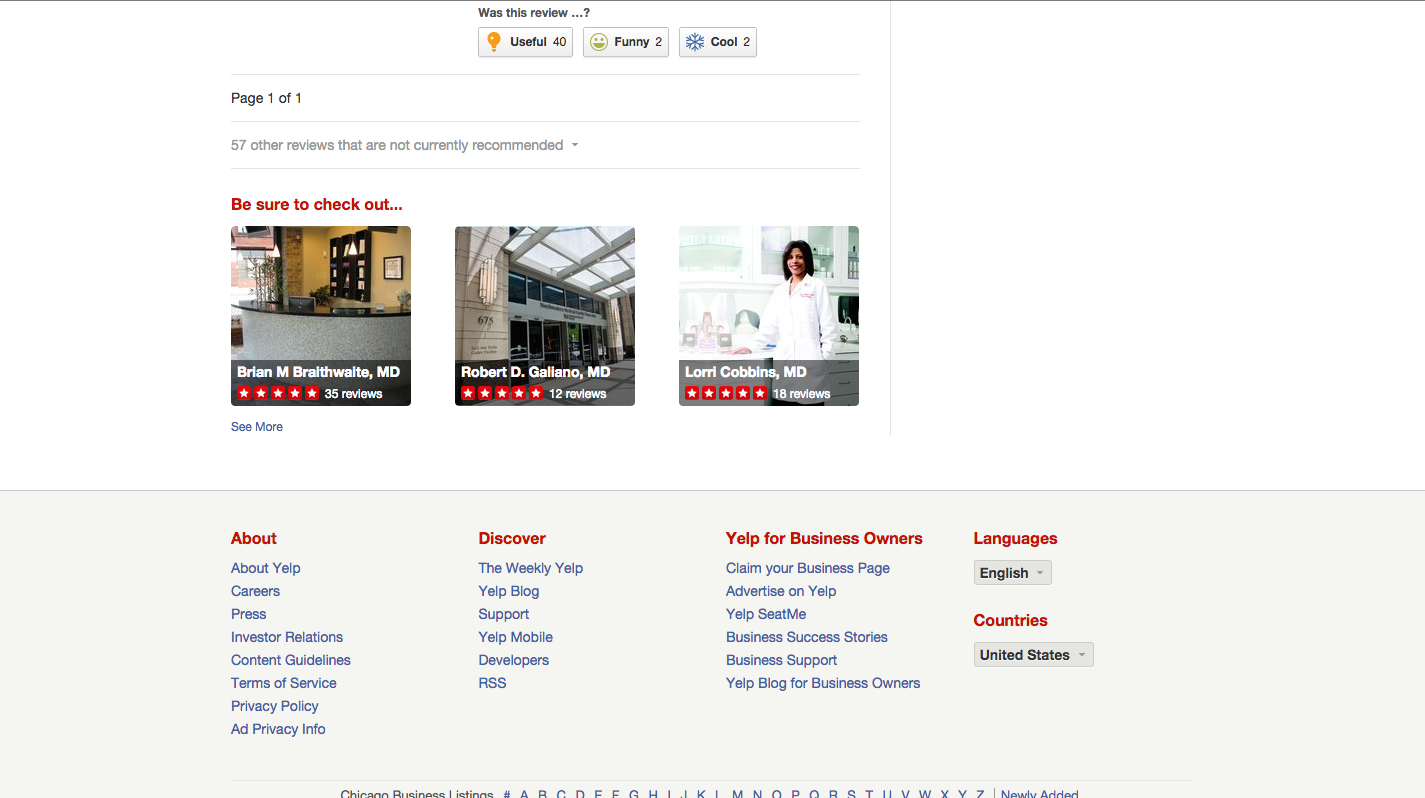The width and height of the screenshot is (1425, 798).
Task: Click the 'Page 1 of 1' text
Action: 266,98
